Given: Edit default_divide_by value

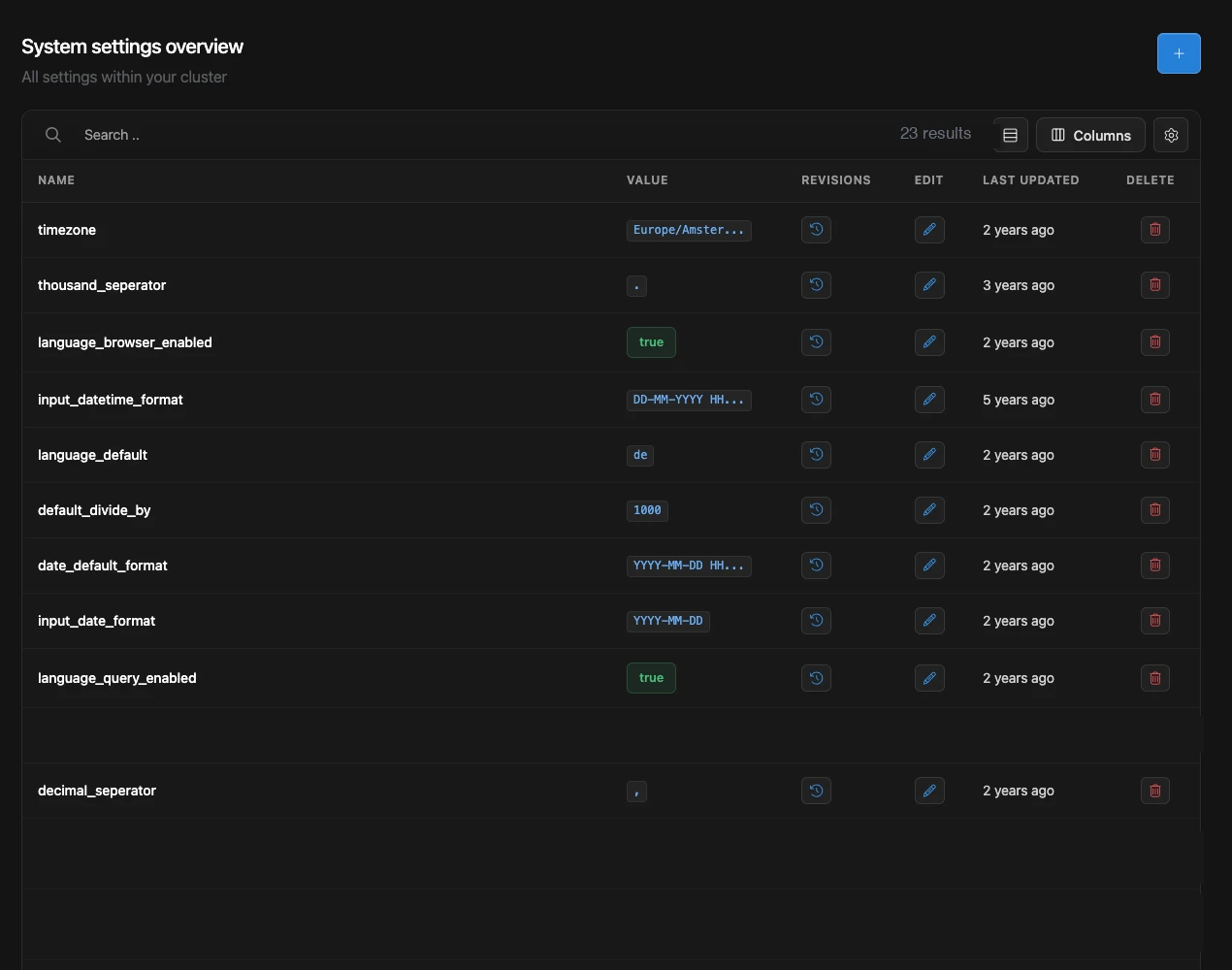Looking at the screenshot, I should pyautogui.click(x=929, y=510).
